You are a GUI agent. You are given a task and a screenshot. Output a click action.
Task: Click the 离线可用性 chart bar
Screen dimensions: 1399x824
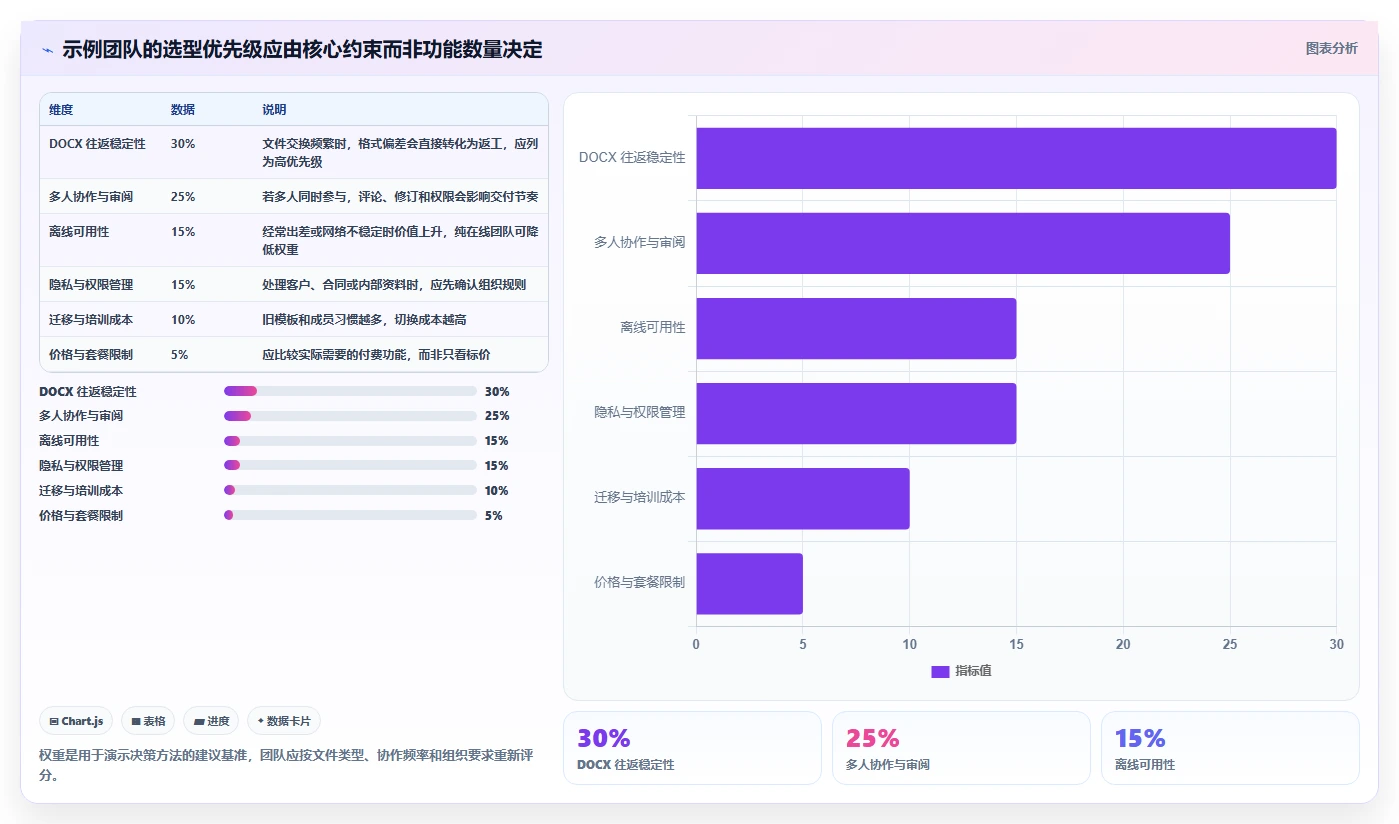[x=856, y=328]
